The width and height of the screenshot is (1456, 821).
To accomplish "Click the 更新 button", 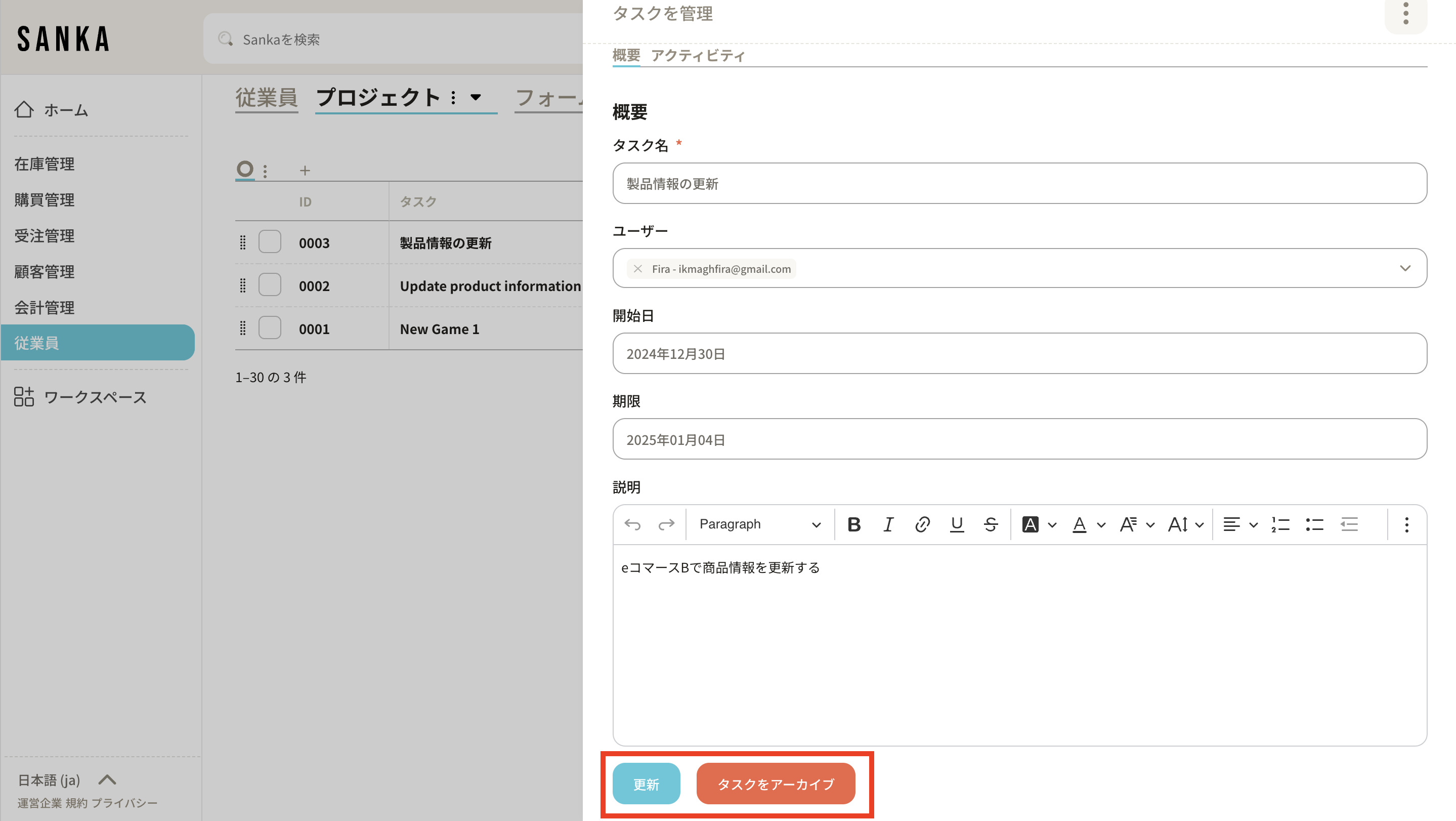I will point(646,784).
